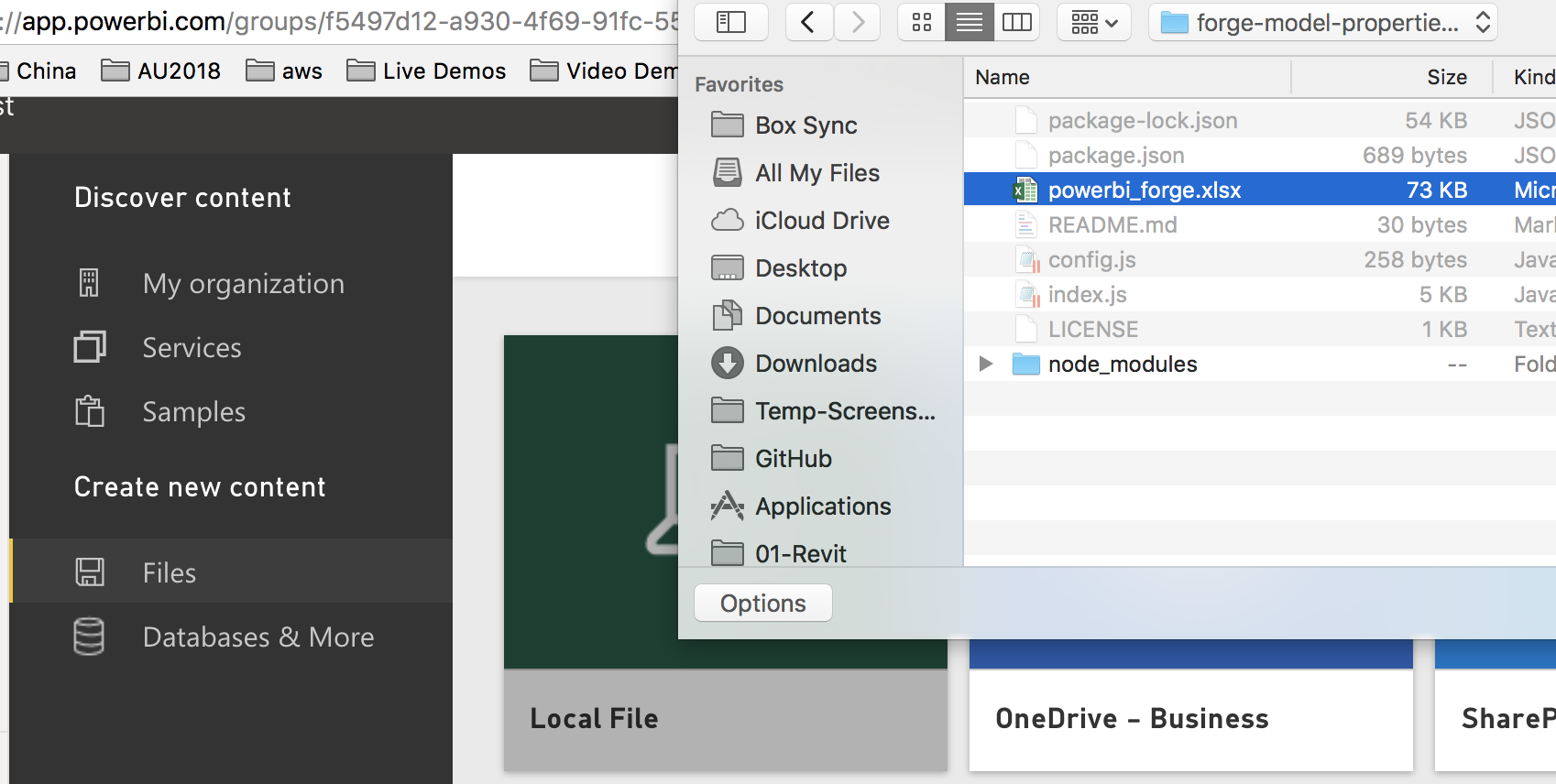Click the Services windows icon
Viewport: 1556px width, 784px height.
pyautogui.click(x=90, y=347)
